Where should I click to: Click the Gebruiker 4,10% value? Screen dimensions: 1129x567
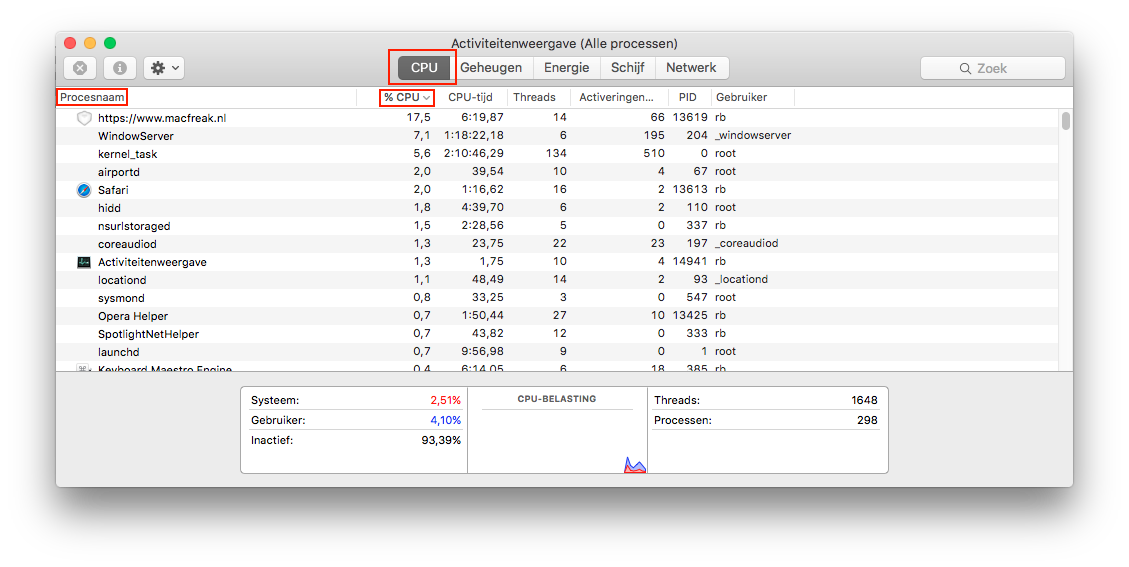pyautogui.click(x=446, y=421)
